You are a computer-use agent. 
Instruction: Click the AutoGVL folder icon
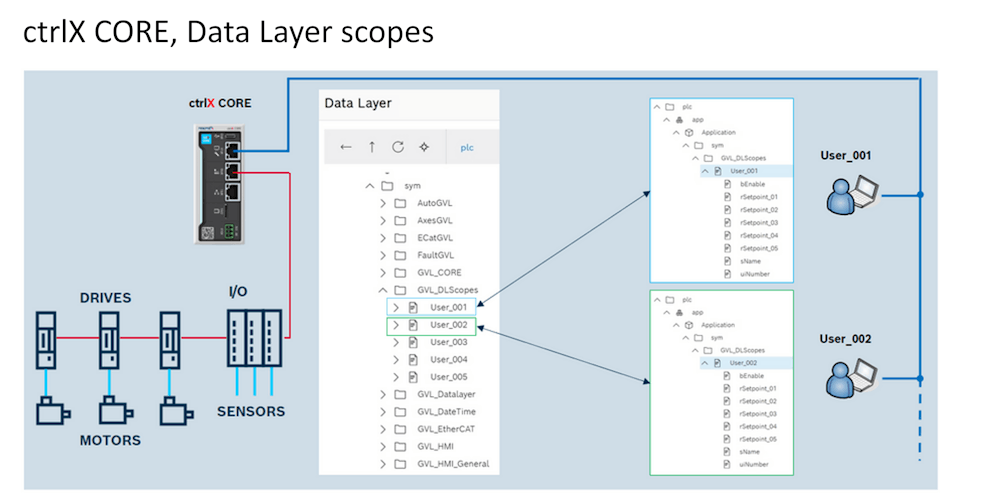(400, 203)
